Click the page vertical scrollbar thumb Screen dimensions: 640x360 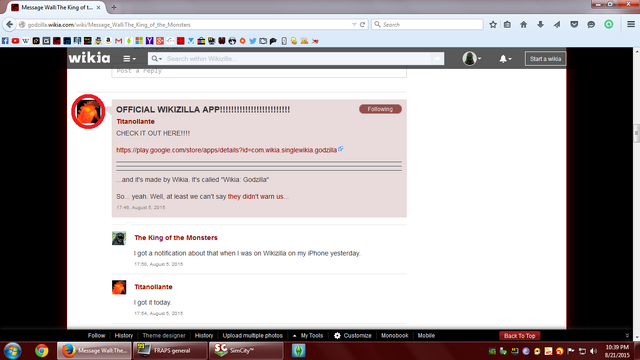tap(636, 133)
